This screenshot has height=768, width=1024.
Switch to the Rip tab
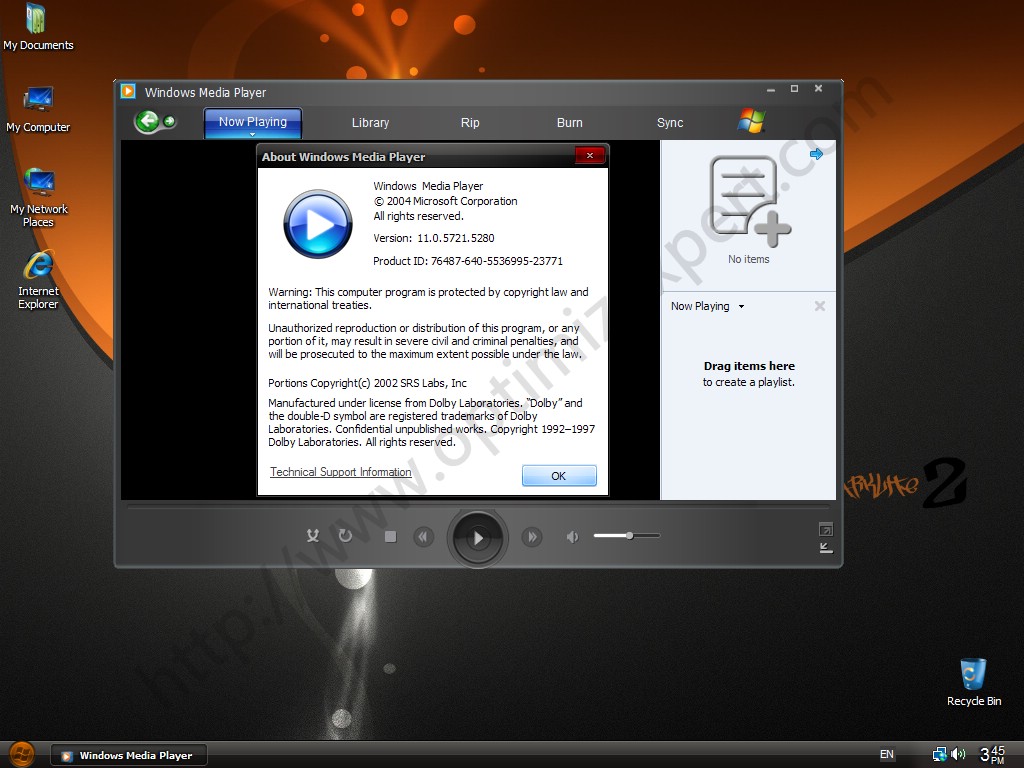[x=470, y=123]
